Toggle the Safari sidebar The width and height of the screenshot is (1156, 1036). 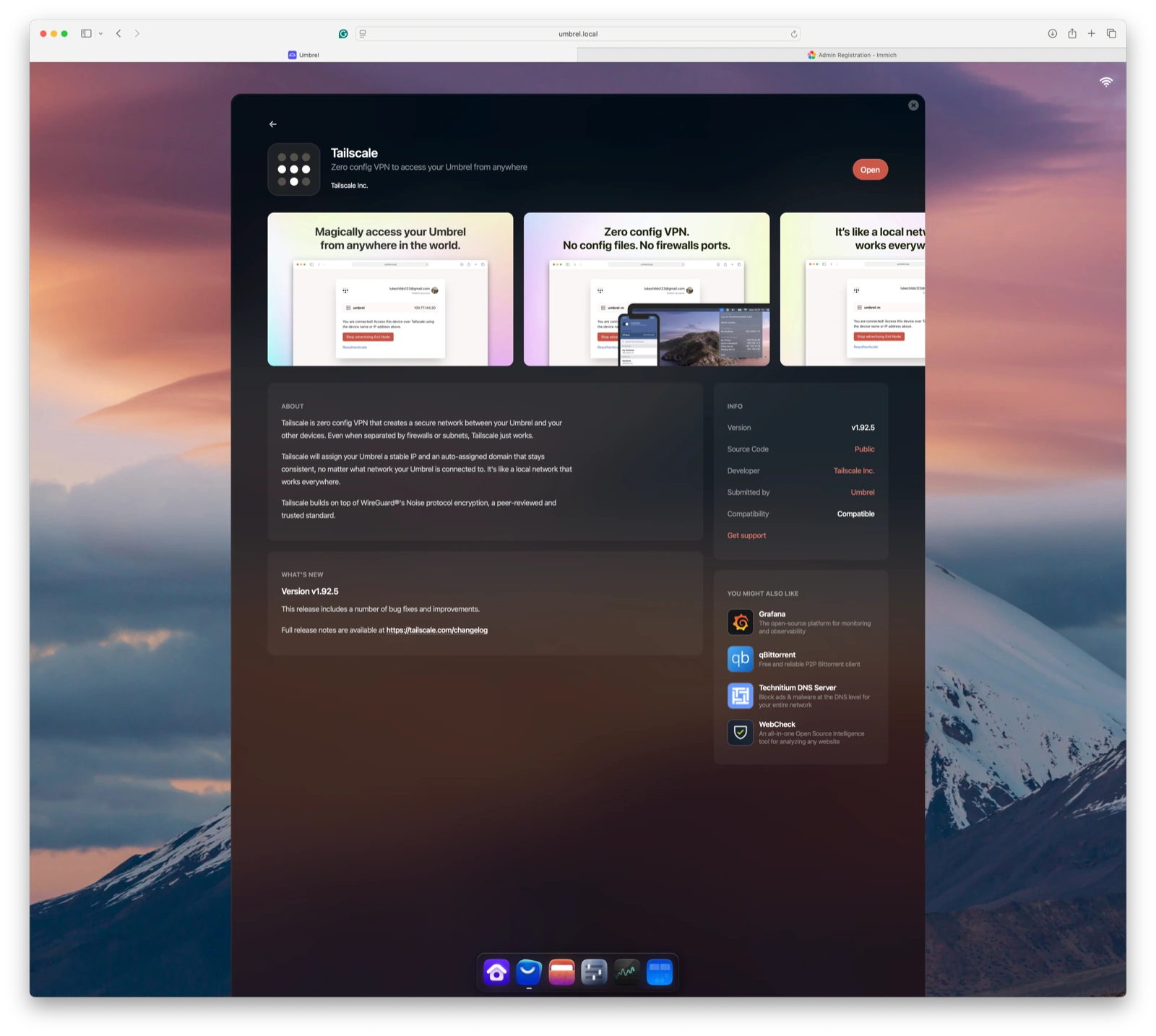[x=86, y=33]
